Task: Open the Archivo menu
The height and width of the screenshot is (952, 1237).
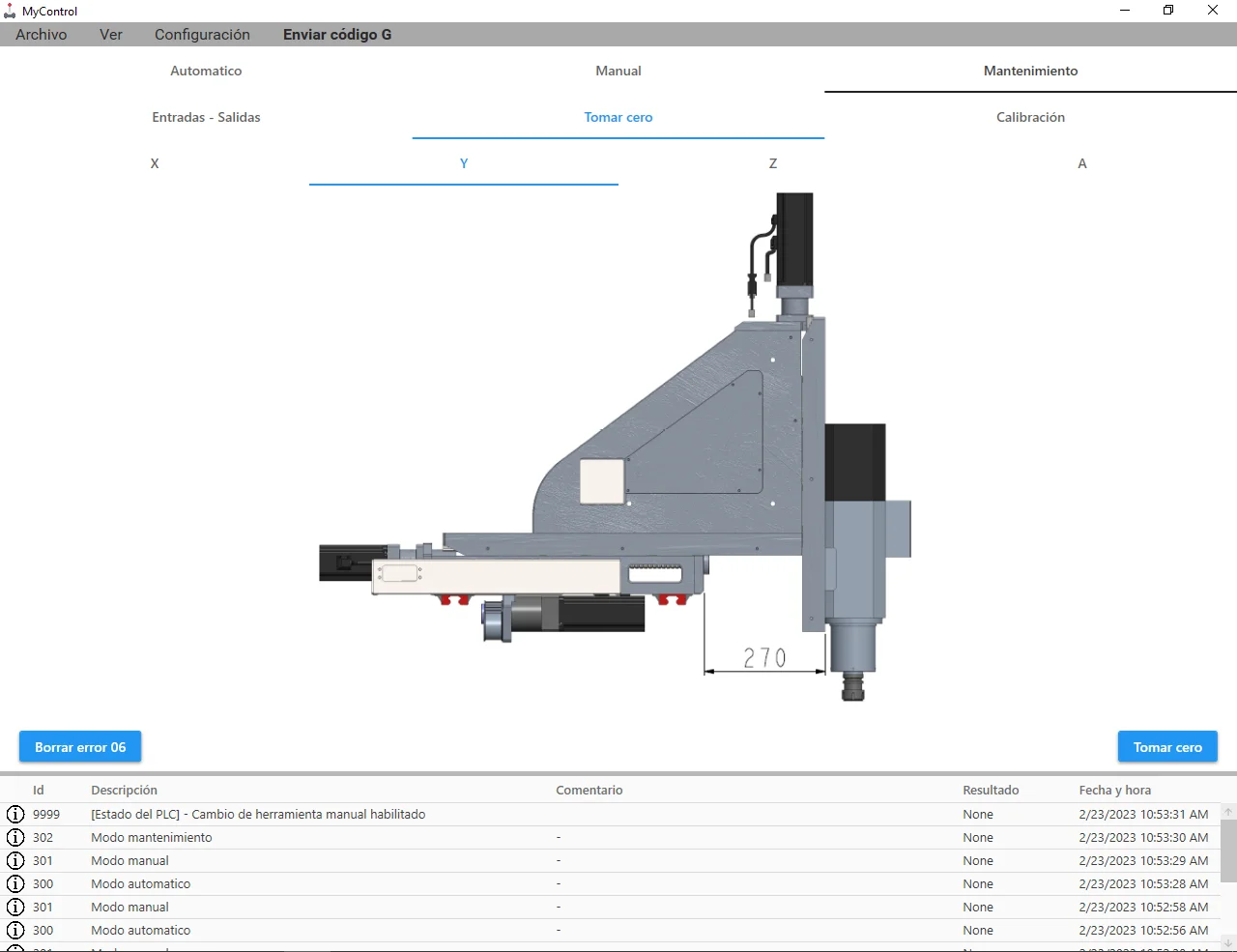Action: [x=42, y=35]
